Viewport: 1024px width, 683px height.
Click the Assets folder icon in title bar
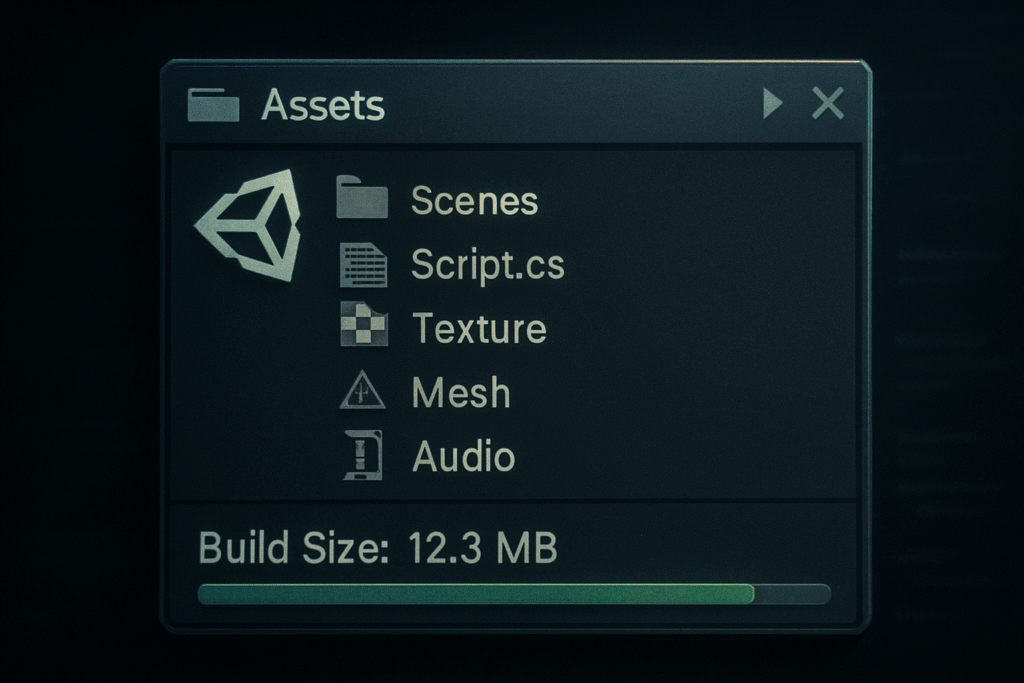tap(213, 104)
